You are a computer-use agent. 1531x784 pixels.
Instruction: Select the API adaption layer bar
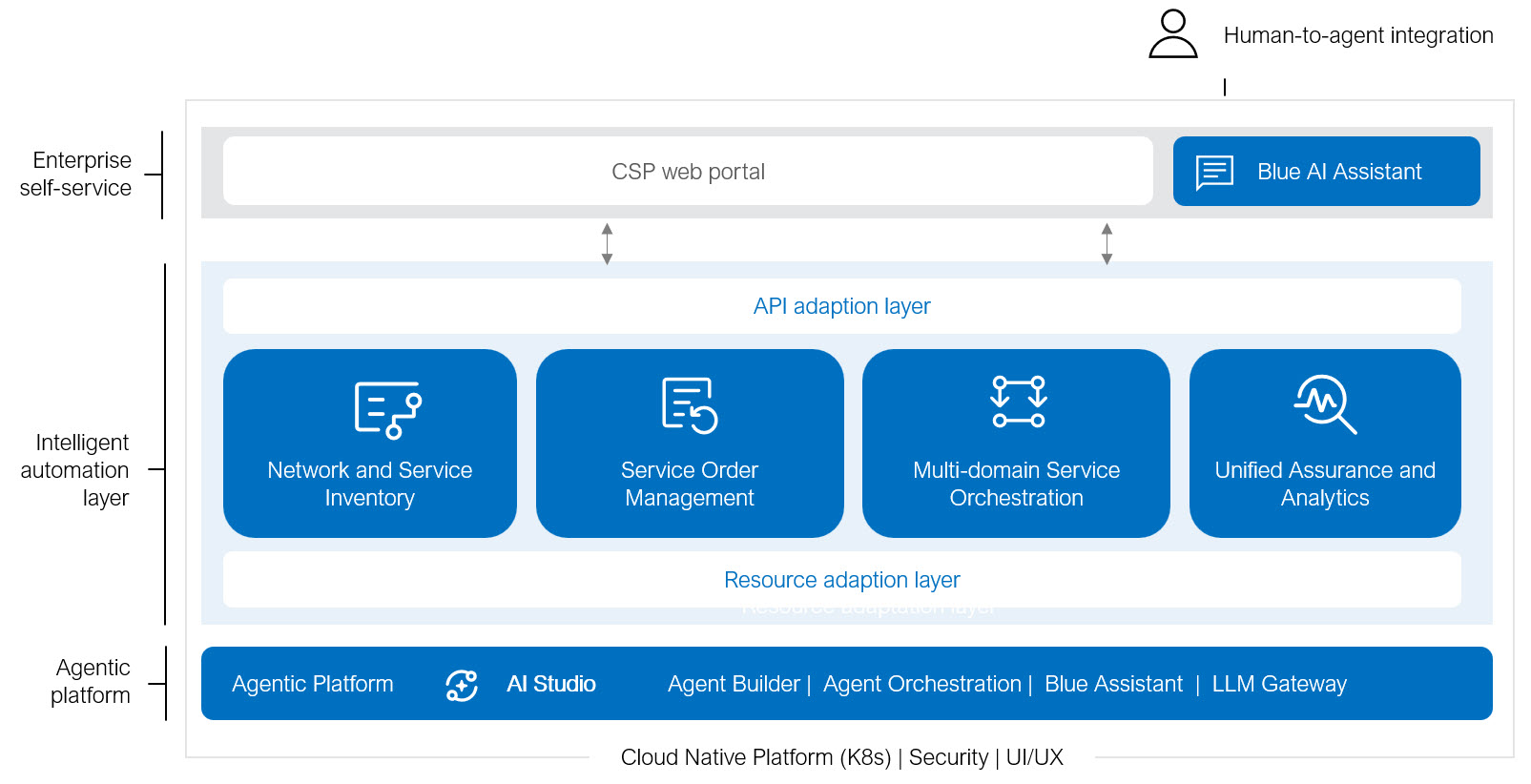click(x=842, y=306)
